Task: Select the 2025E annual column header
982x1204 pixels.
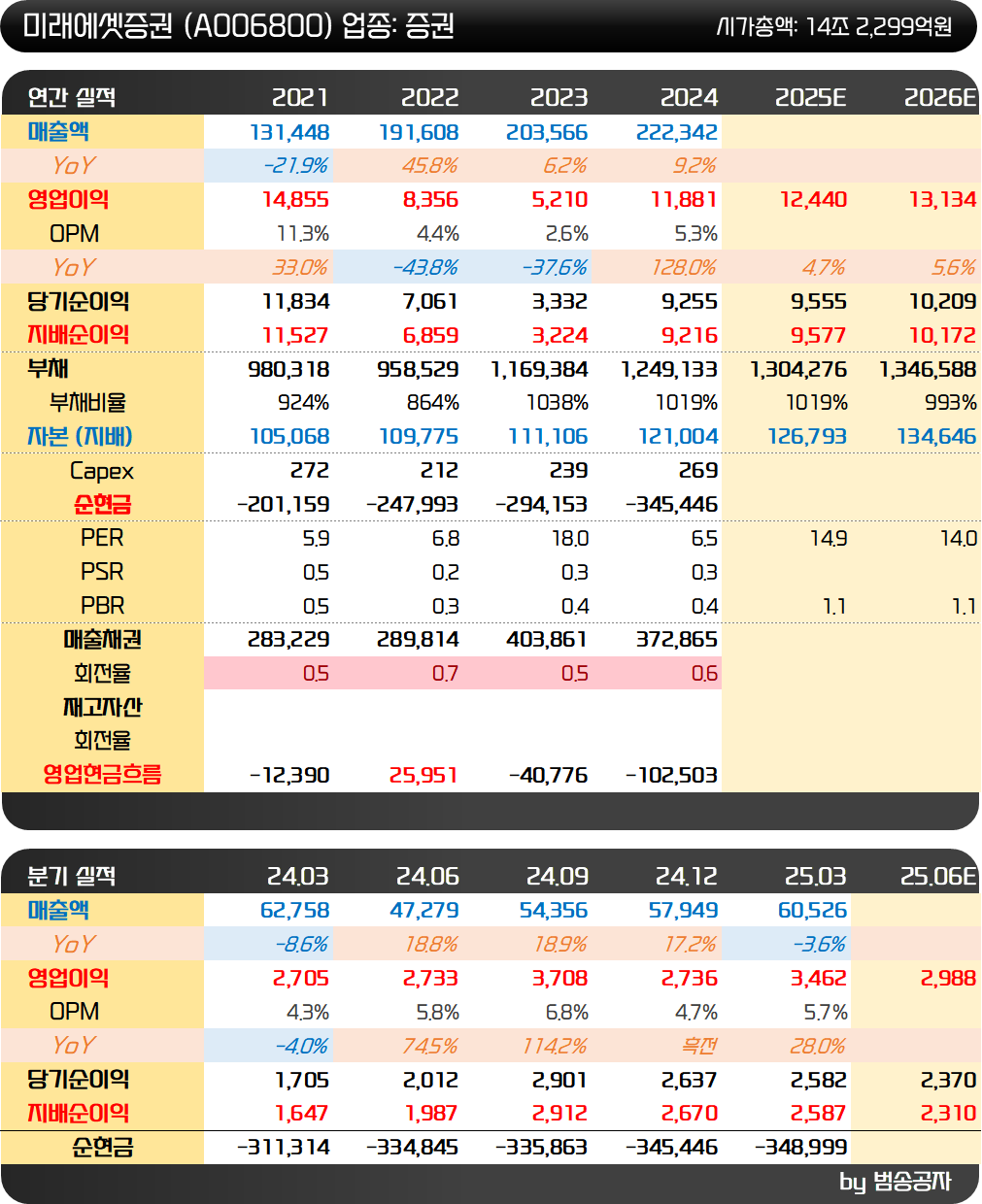Action: [811, 97]
